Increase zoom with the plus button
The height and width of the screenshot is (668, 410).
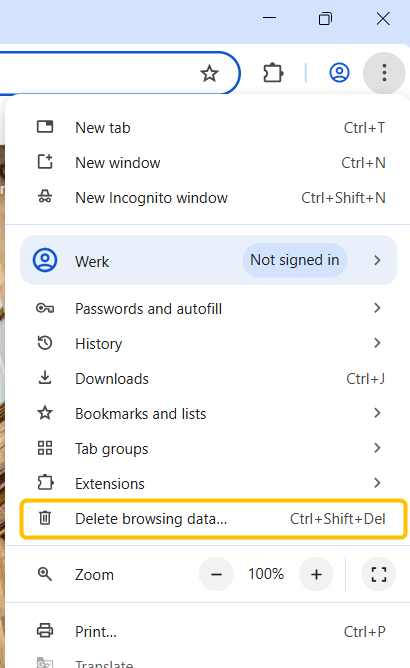point(316,574)
